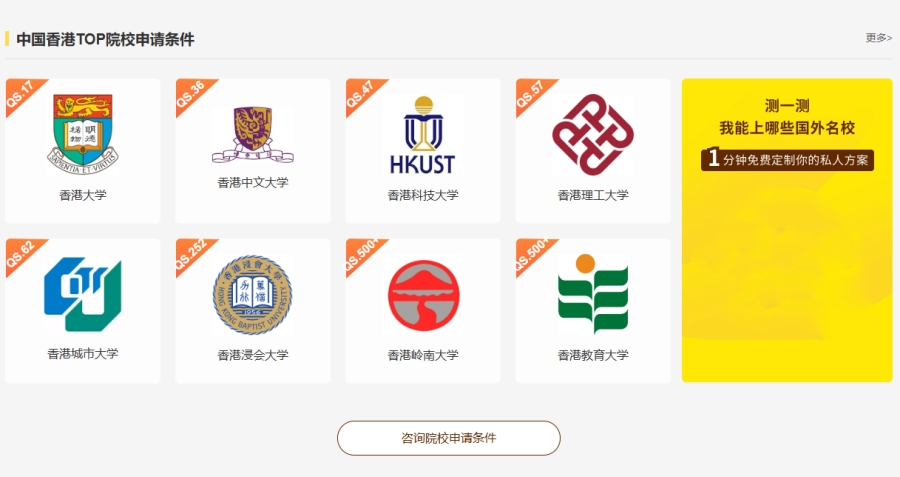Click the 咨询院校申请条件 button

click(448, 438)
